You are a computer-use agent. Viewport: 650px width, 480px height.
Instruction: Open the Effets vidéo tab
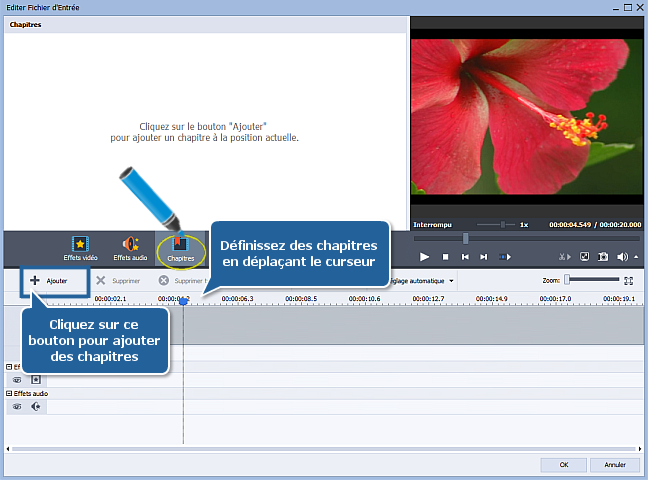pyautogui.click(x=80, y=249)
